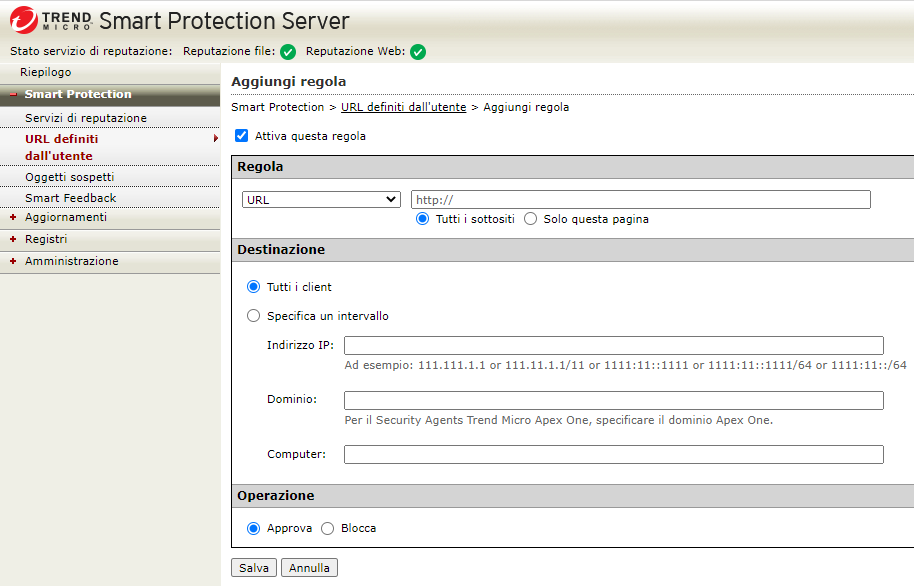Toggle the 'Attiva questa regola' checkbox

241,136
